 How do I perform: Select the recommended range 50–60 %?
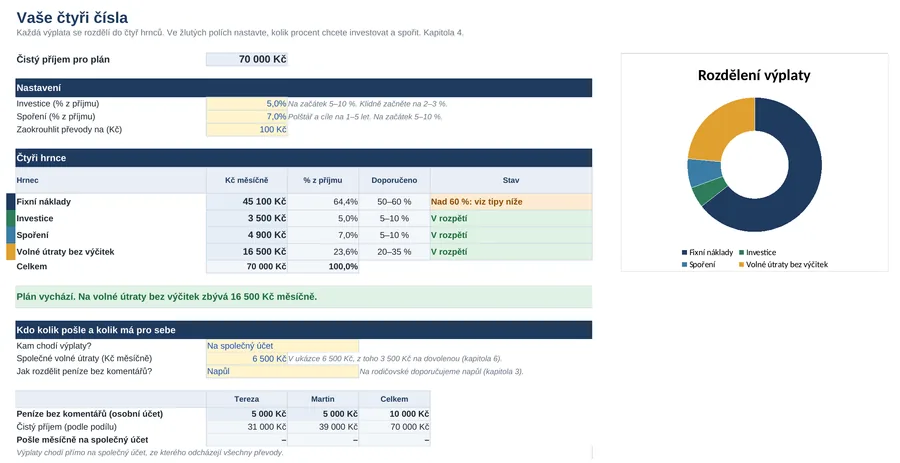394,202
